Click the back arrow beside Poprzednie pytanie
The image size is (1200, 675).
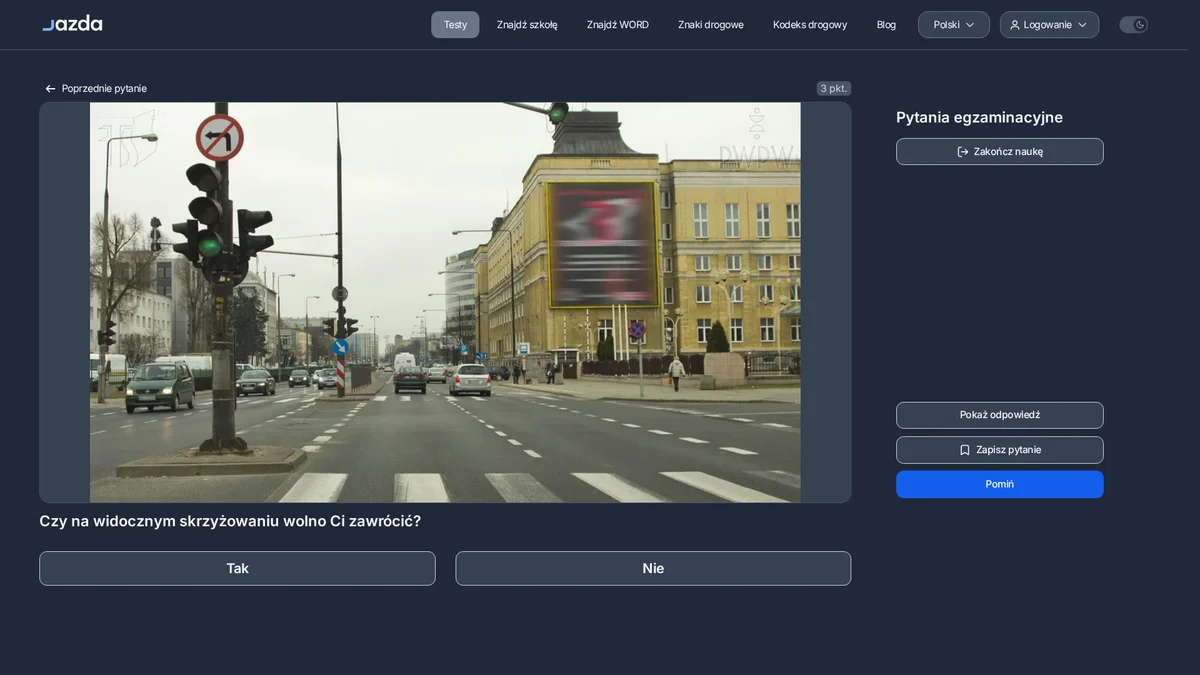(x=50, y=89)
